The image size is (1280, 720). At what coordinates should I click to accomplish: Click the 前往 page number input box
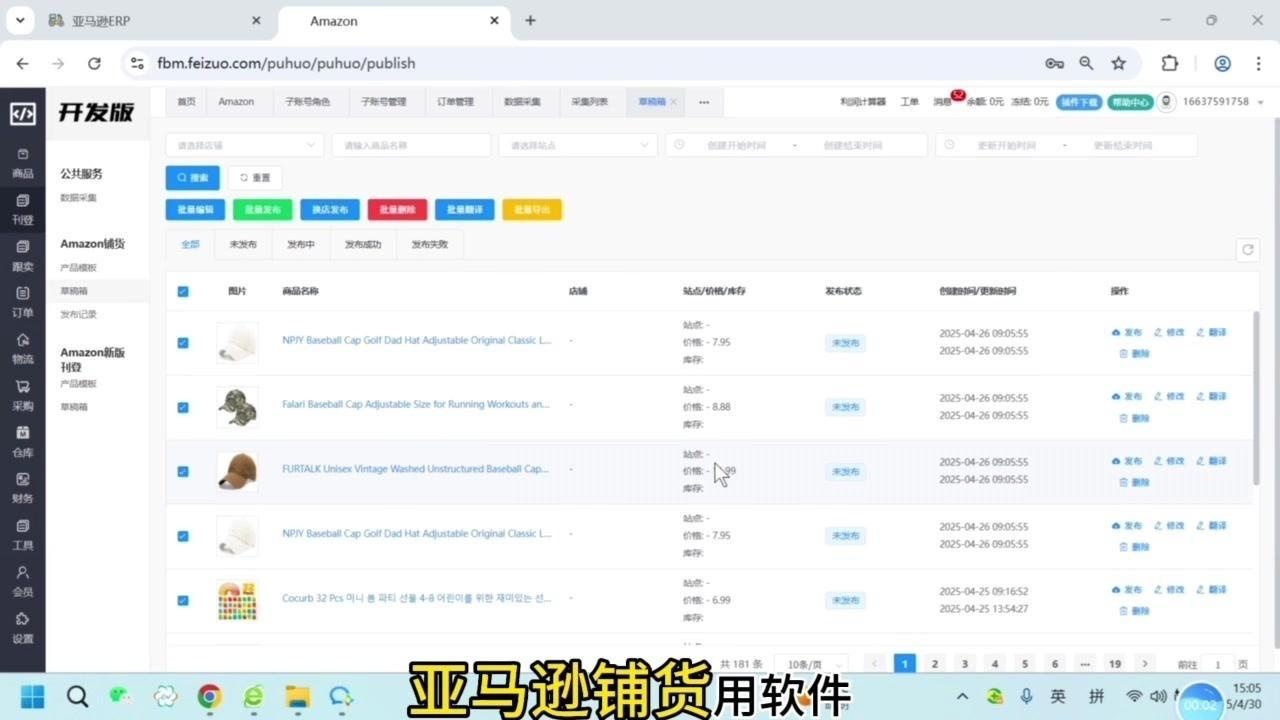[x=1217, y=664]
